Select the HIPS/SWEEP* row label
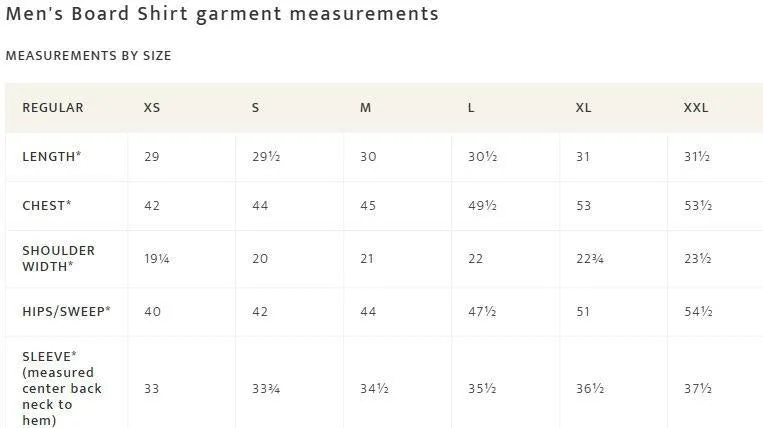Image resolution: width=763 pixels, height=428 pixels. pyautogui.click(x=67, y=311)
